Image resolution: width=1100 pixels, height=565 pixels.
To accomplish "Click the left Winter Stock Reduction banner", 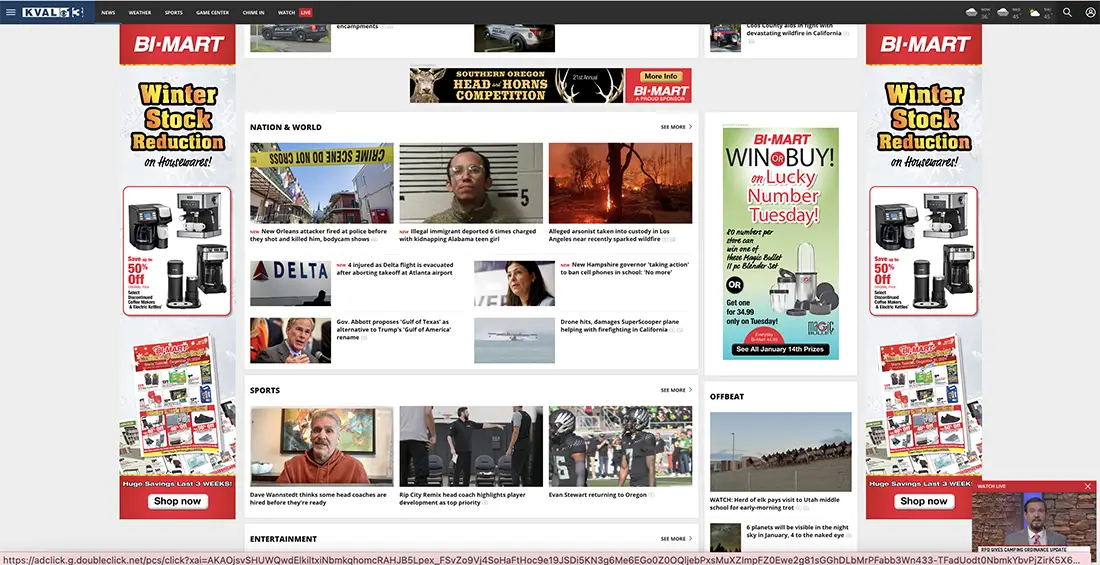I will [177, 272].
